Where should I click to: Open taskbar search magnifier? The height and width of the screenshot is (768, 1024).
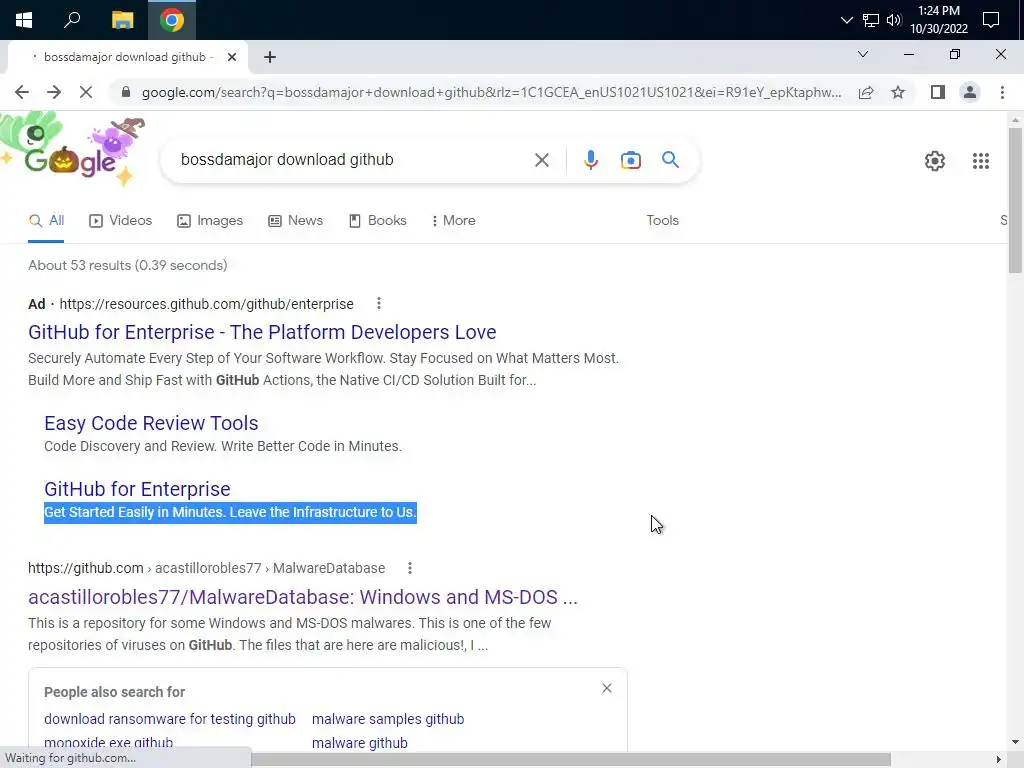coord(72,20)
